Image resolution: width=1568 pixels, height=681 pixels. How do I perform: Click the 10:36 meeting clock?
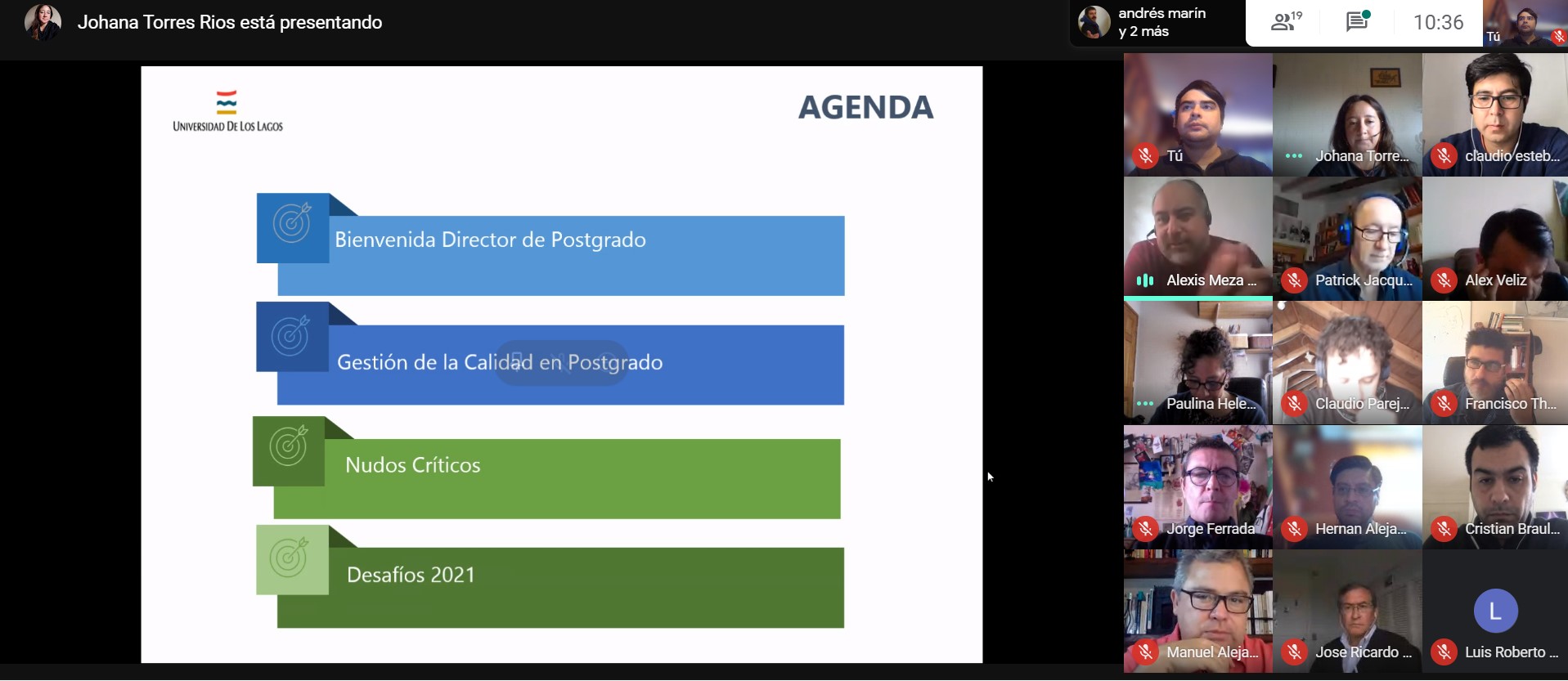(x=1438, y=22)
